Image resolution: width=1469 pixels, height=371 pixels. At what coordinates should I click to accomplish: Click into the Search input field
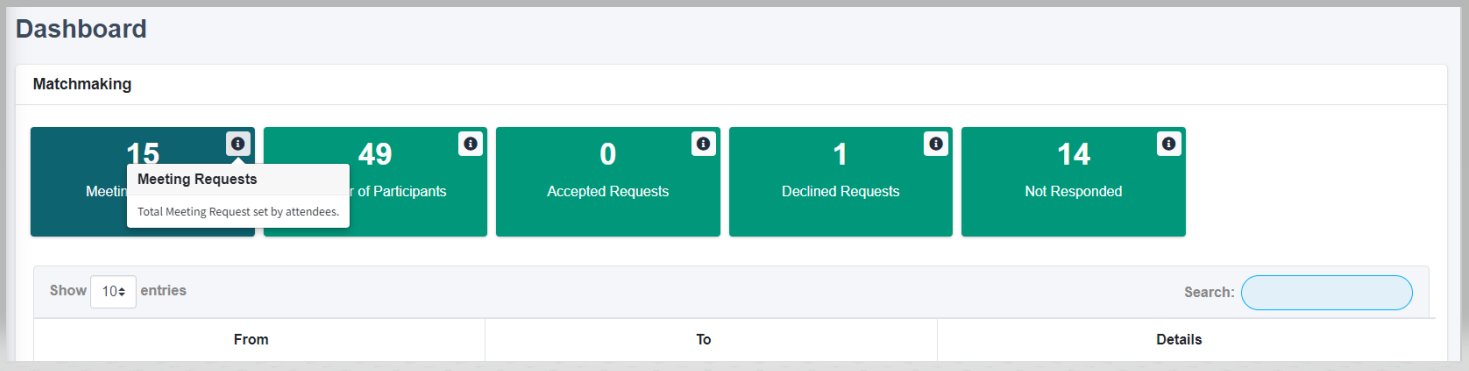tap(1327, 292)
